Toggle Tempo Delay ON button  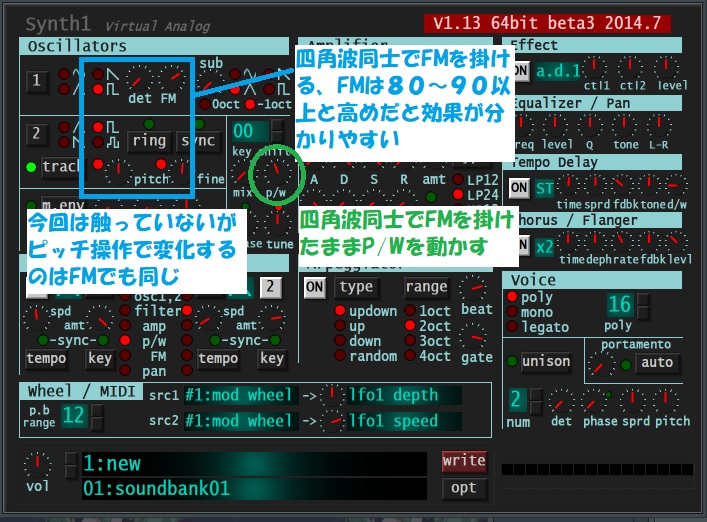[x=519, y=188]
